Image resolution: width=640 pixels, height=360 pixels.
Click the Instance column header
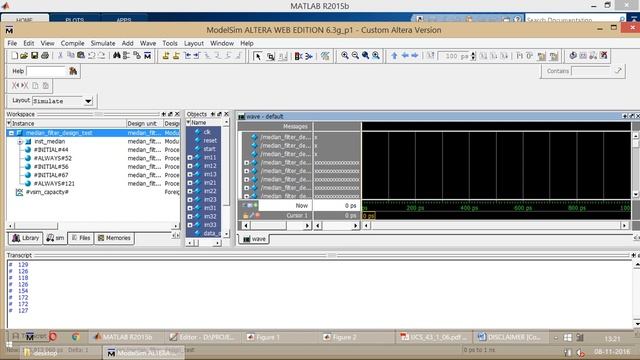66,123
